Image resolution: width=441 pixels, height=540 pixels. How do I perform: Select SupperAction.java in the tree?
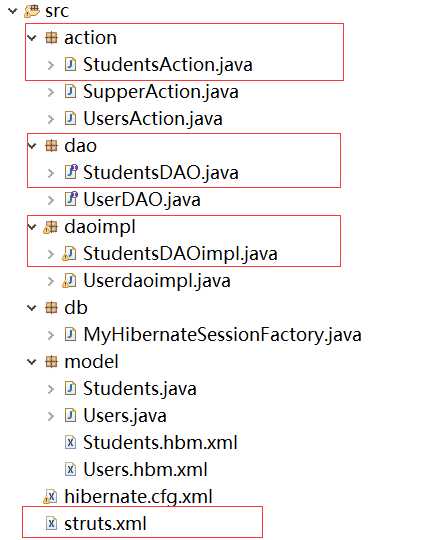161,92
